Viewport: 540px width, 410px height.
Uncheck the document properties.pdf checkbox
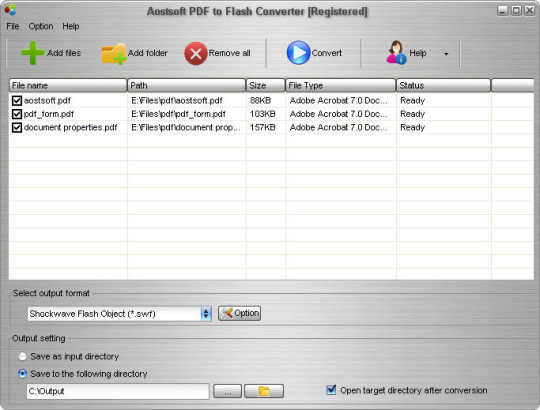click(17, 127)
